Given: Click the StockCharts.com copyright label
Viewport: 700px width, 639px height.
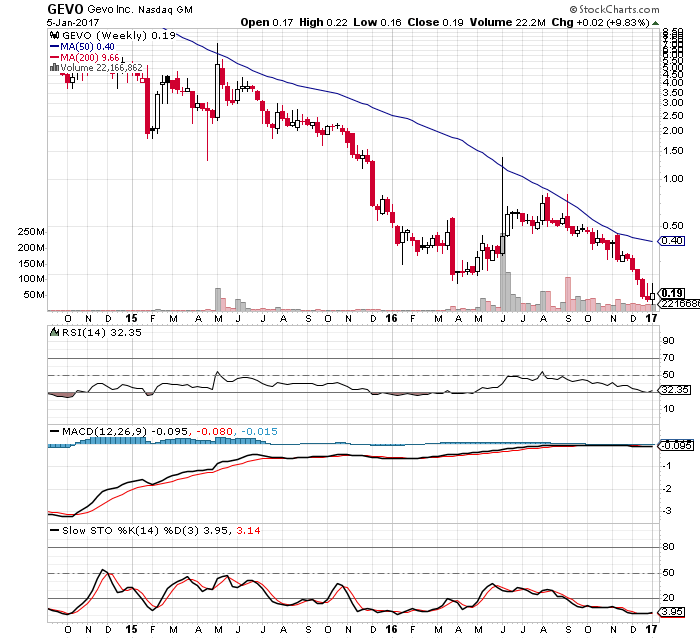Looking at the screenshot, I should [614, 9].
